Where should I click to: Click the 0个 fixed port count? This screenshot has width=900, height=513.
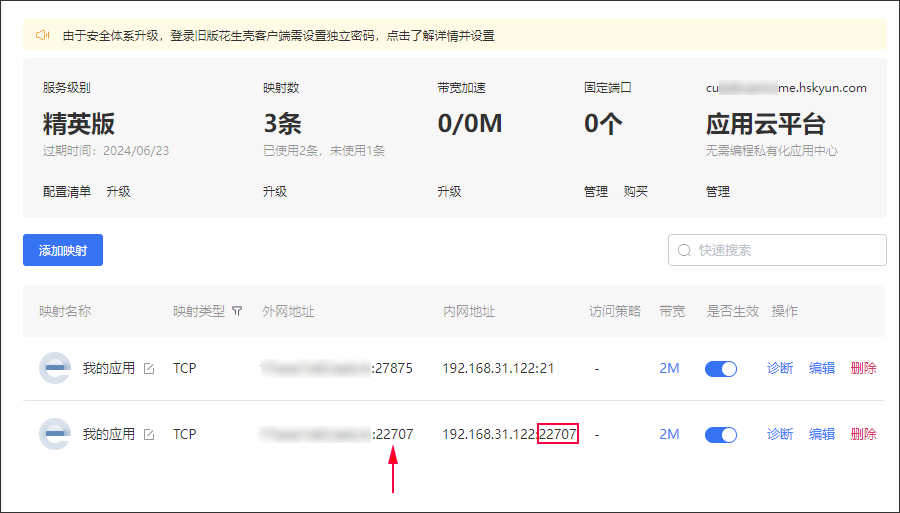pyautogui.click(x=603, y=124)
